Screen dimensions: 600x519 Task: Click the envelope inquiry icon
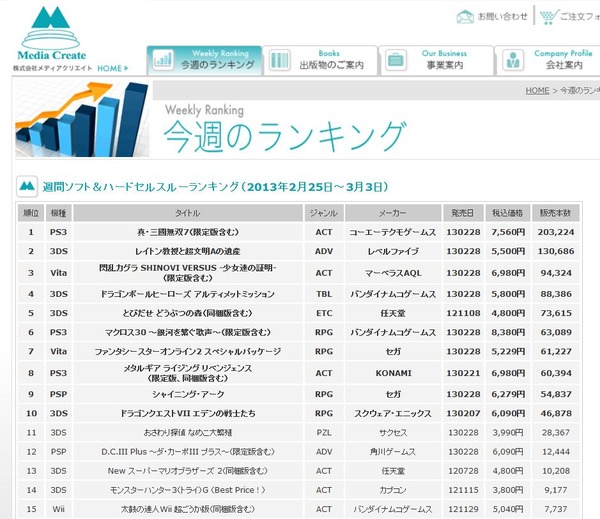click(x=465, y=17)
